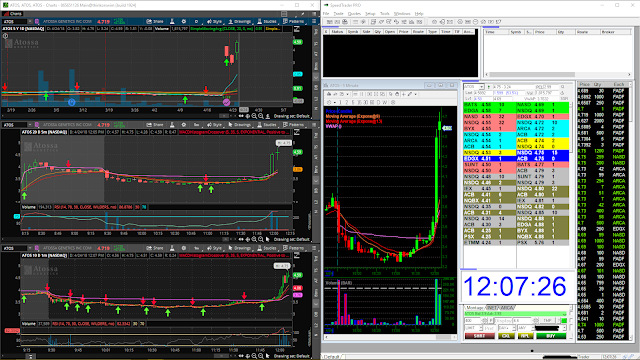Open the chart grid layout icon in thinkorswim
The width and height of the screenshot is (640, 360).
[284, 13]
